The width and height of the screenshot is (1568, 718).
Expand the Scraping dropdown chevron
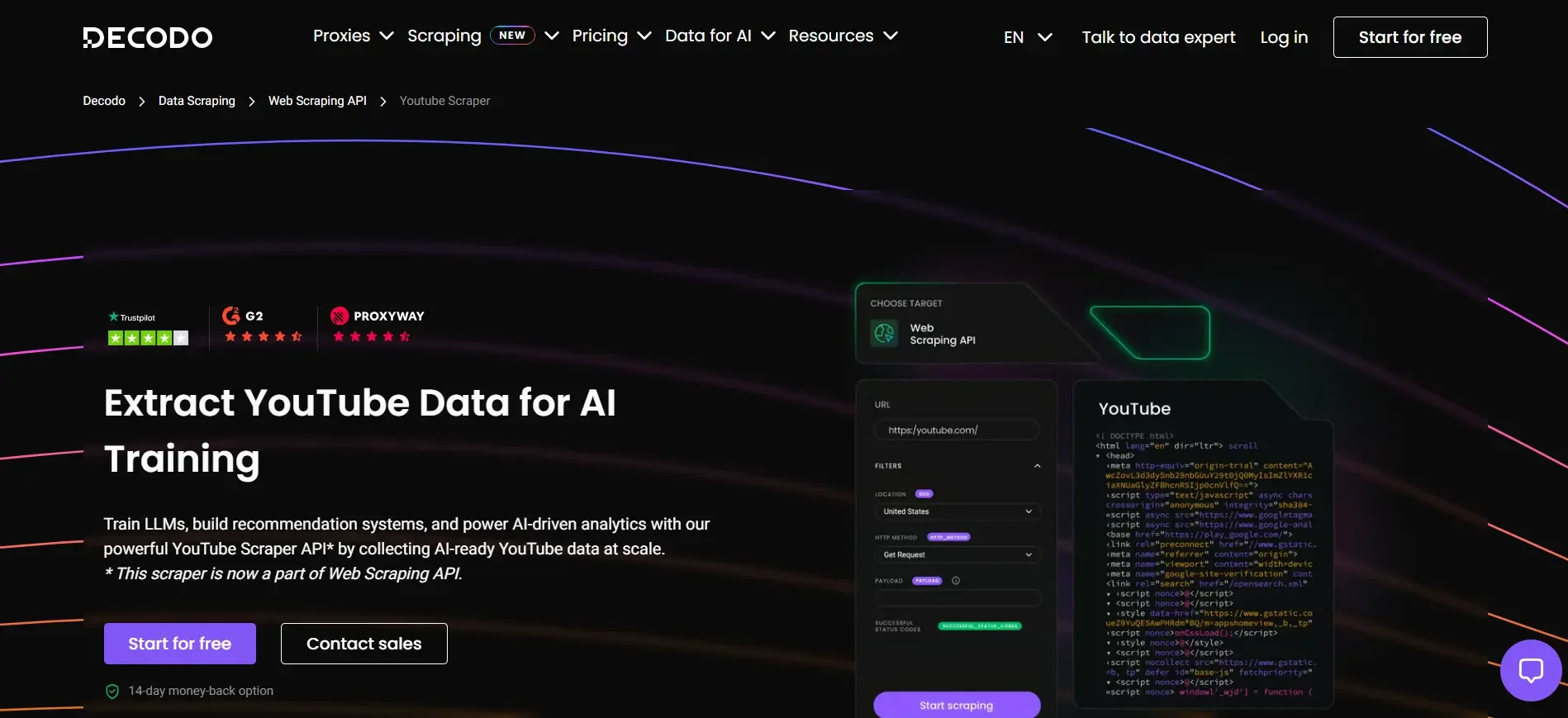(x=552, y=36)
